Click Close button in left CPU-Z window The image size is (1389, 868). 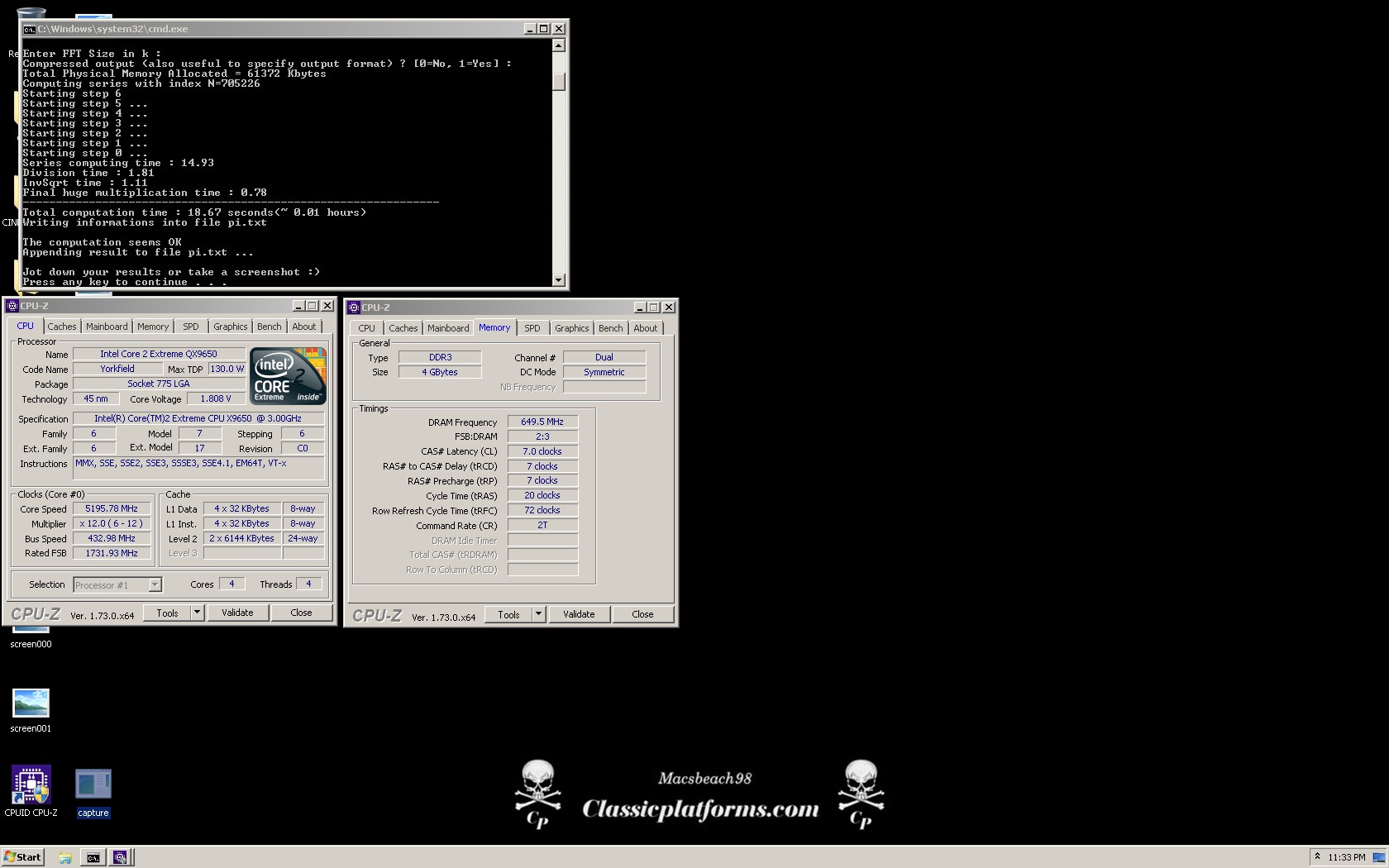301,613
